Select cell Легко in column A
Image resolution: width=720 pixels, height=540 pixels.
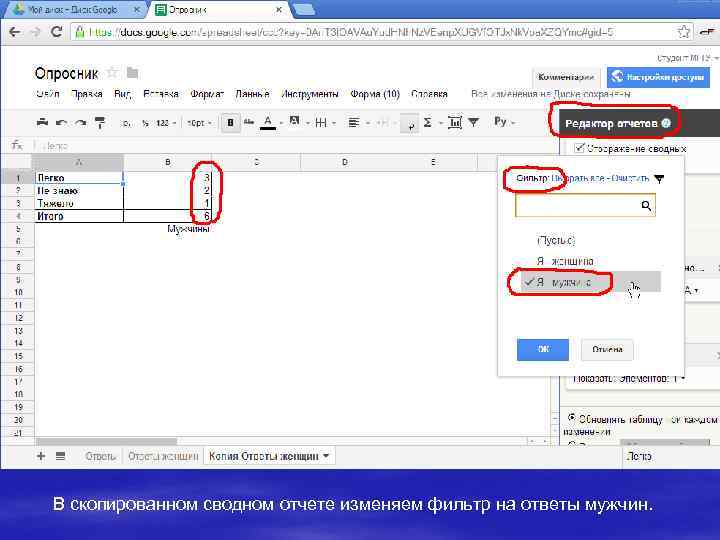tap(79, 178)
